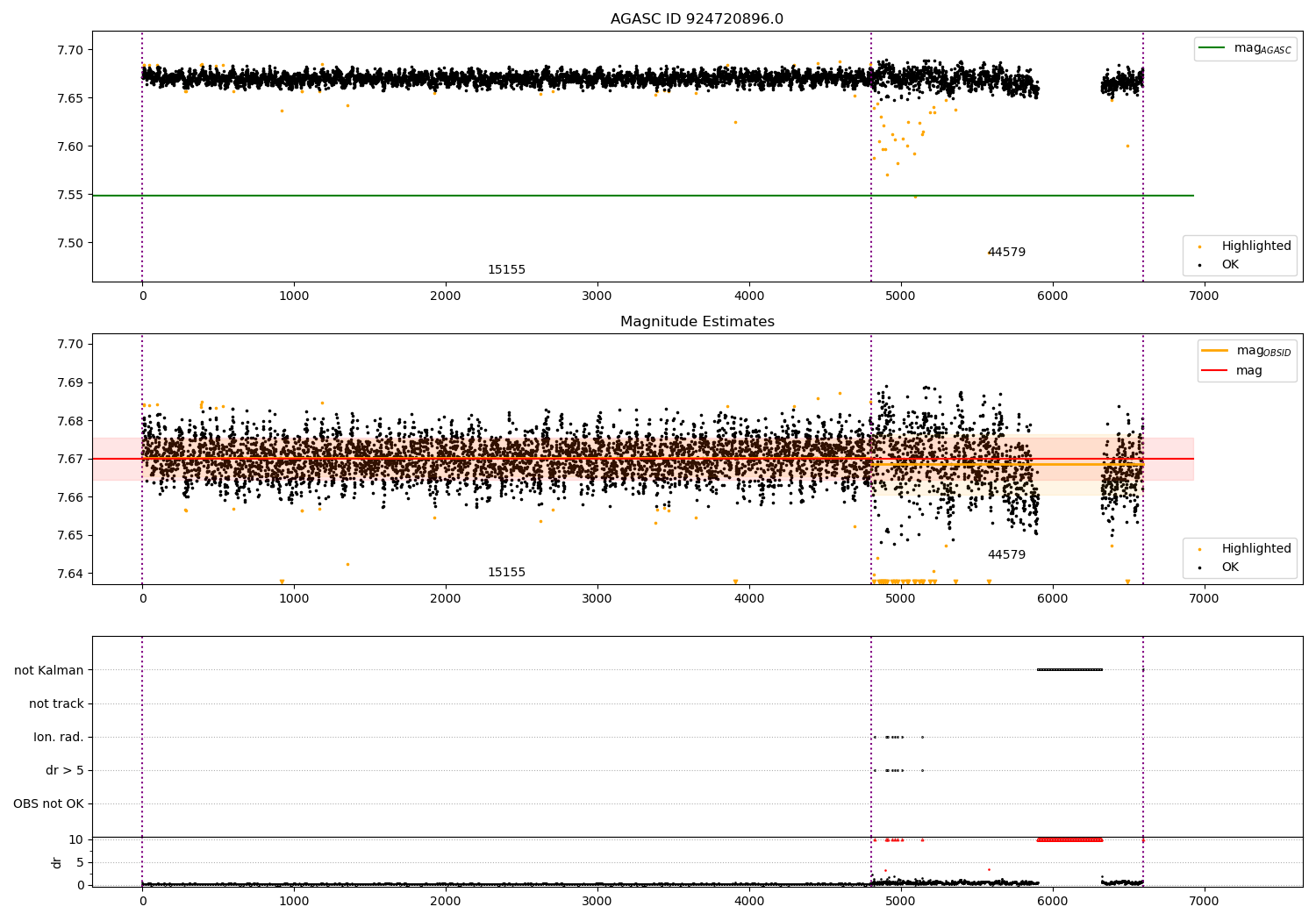Click the green mag AGASC legend entry
Screen dimensions: 1316x921
point(1245,48)
